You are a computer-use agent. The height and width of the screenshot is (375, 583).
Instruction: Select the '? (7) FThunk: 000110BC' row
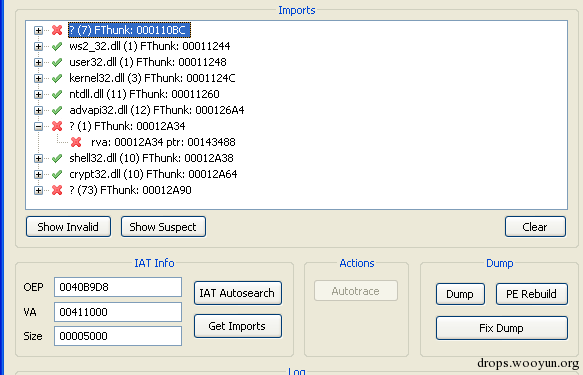129,30
